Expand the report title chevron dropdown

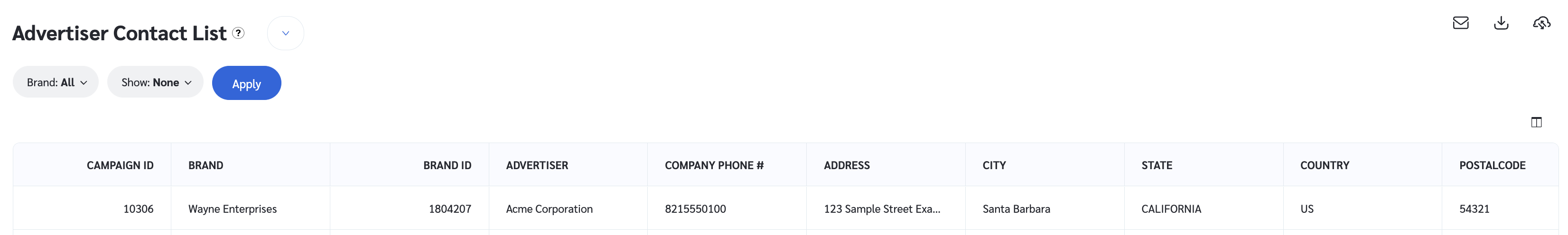pyautogui.click(x=286, y=33)
